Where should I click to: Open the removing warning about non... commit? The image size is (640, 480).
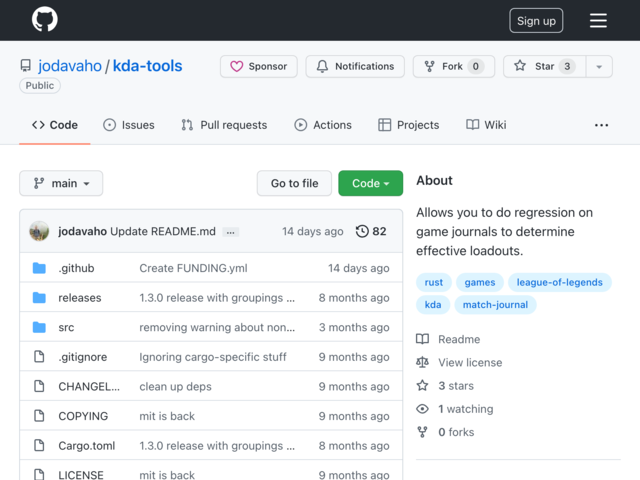[x=217, y=327]
